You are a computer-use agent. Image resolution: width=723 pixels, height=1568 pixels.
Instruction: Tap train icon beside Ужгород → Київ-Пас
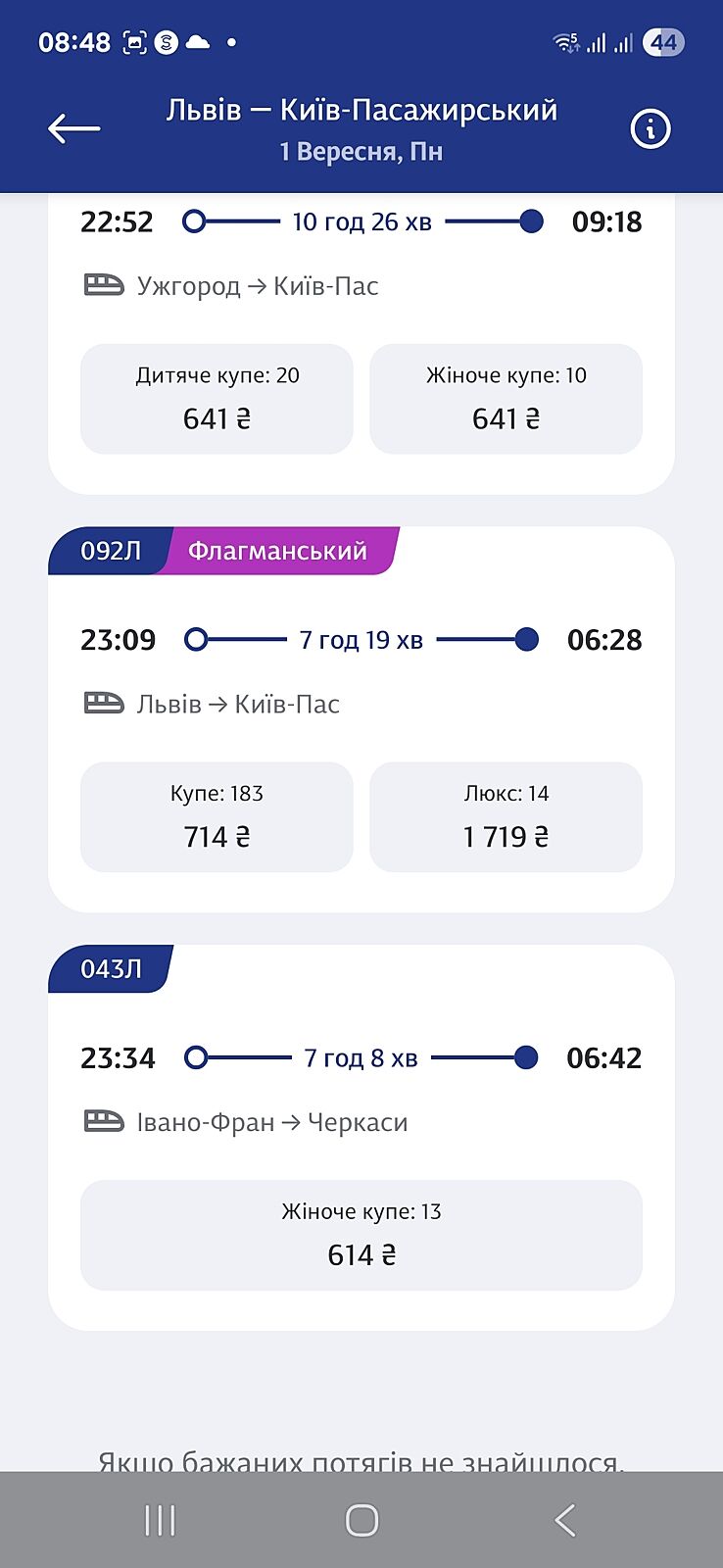click(x=104, y=285)
